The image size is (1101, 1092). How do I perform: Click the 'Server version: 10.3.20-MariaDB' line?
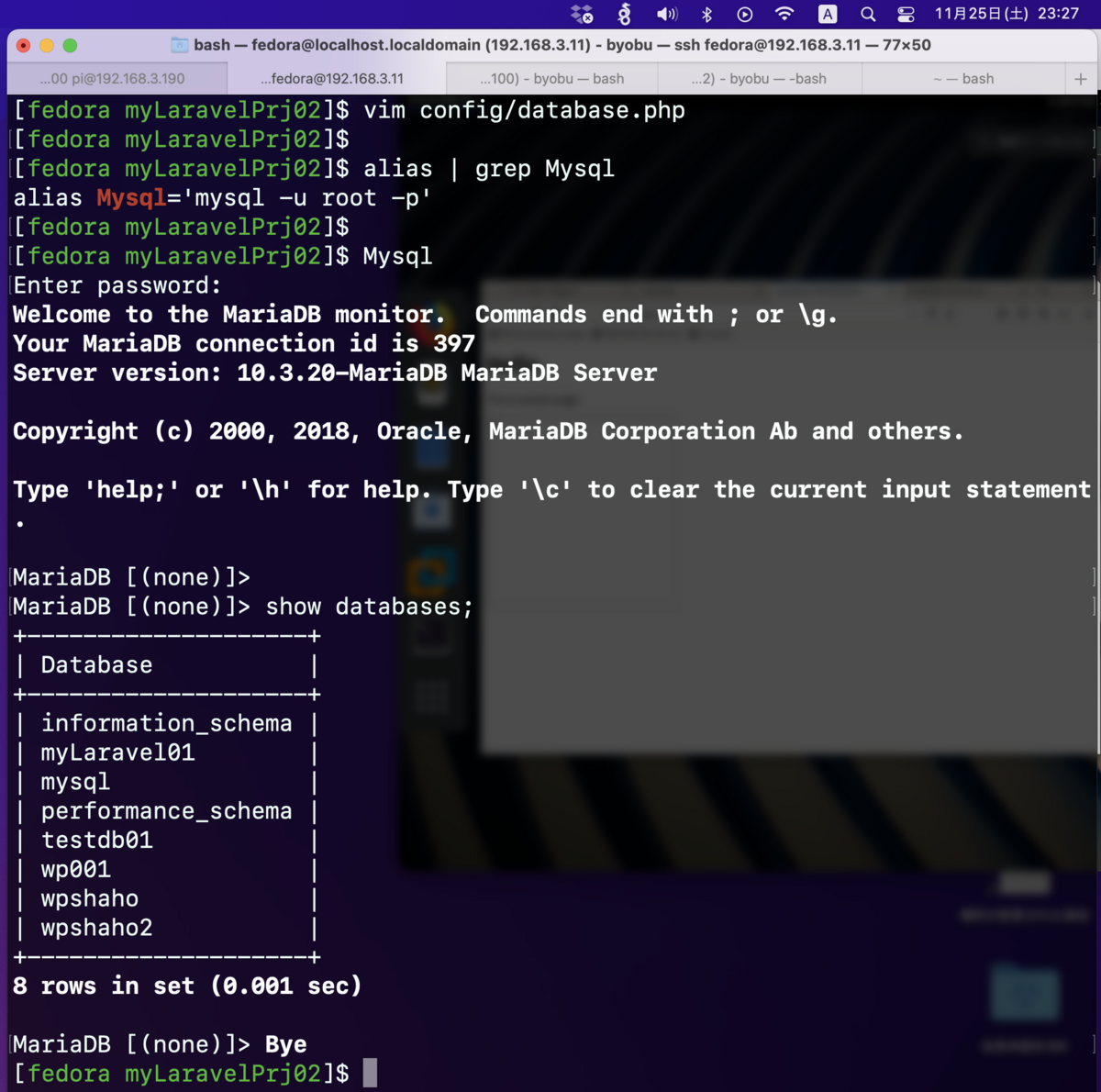point(335,373)
